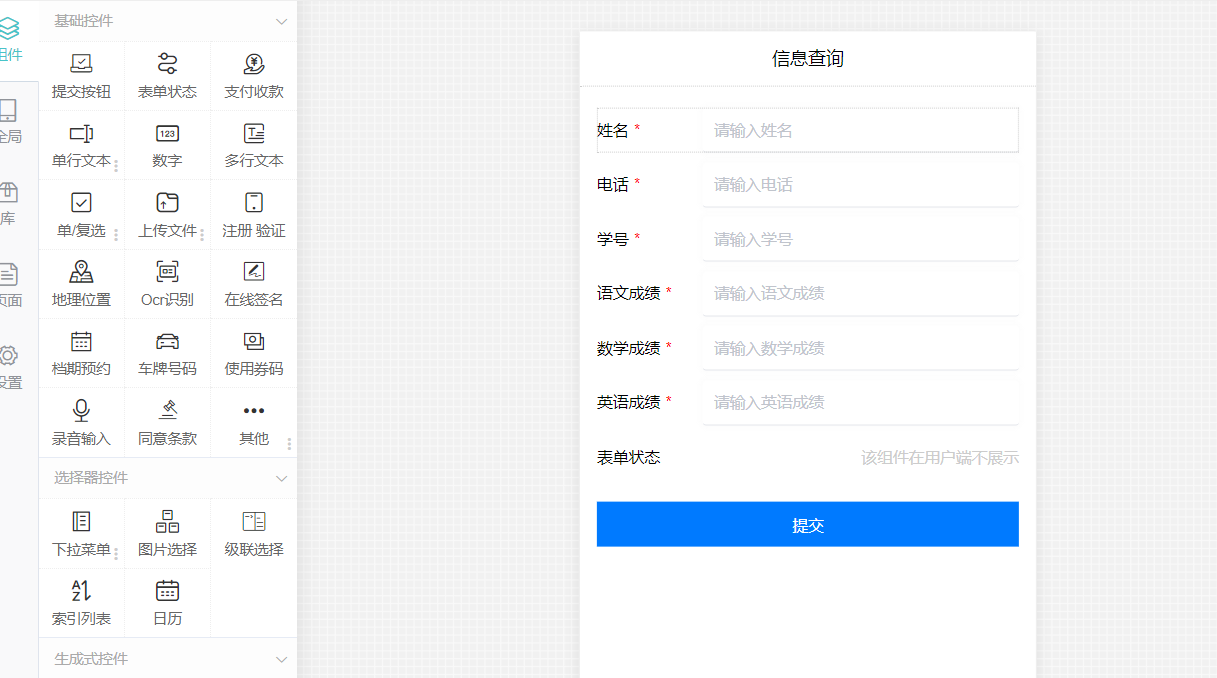This screenshot has width=1217, height=678.
Task: Expand the 生成式控件 section
Action: 281,659
